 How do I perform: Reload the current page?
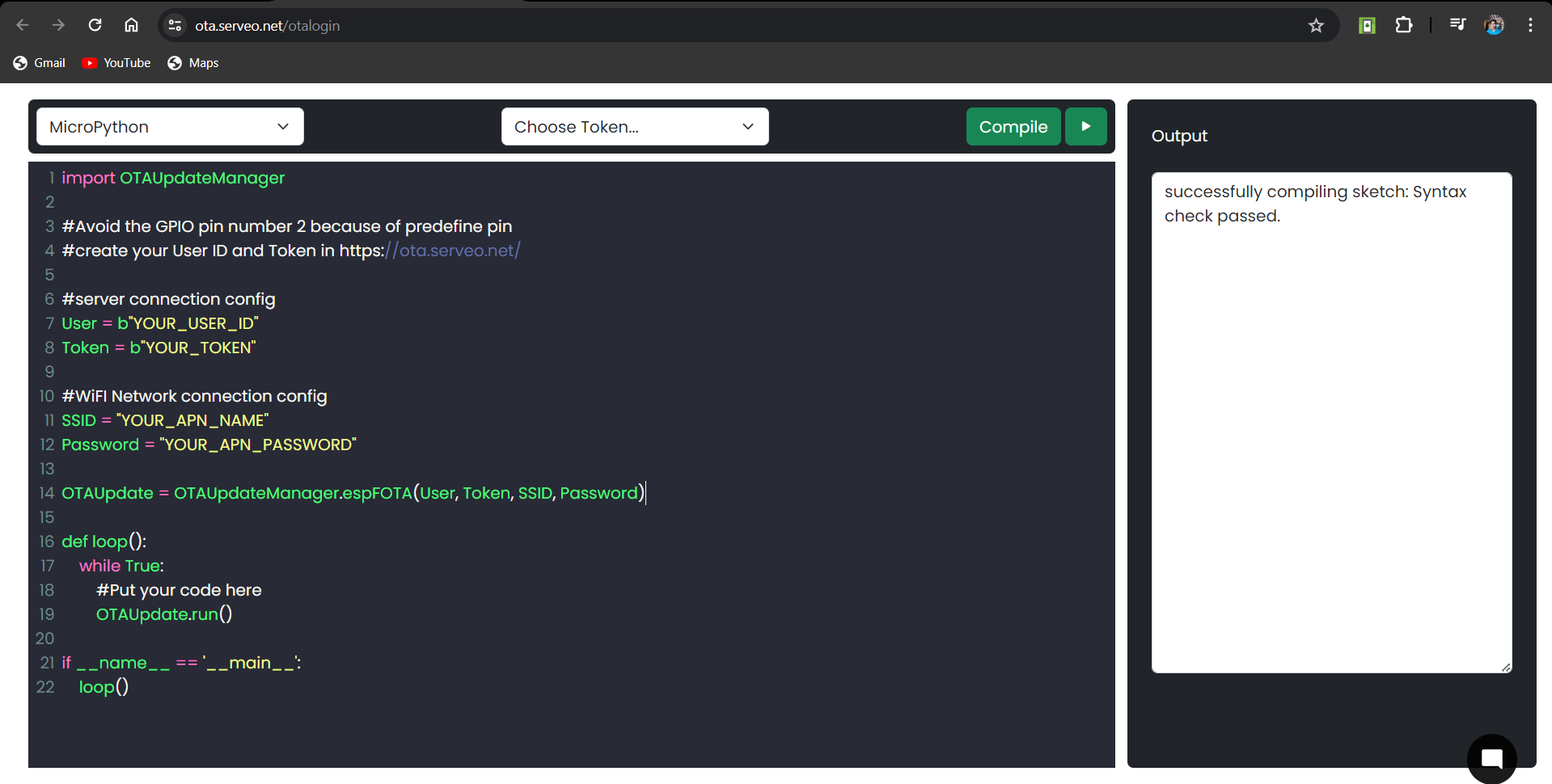tap(95, 25)
